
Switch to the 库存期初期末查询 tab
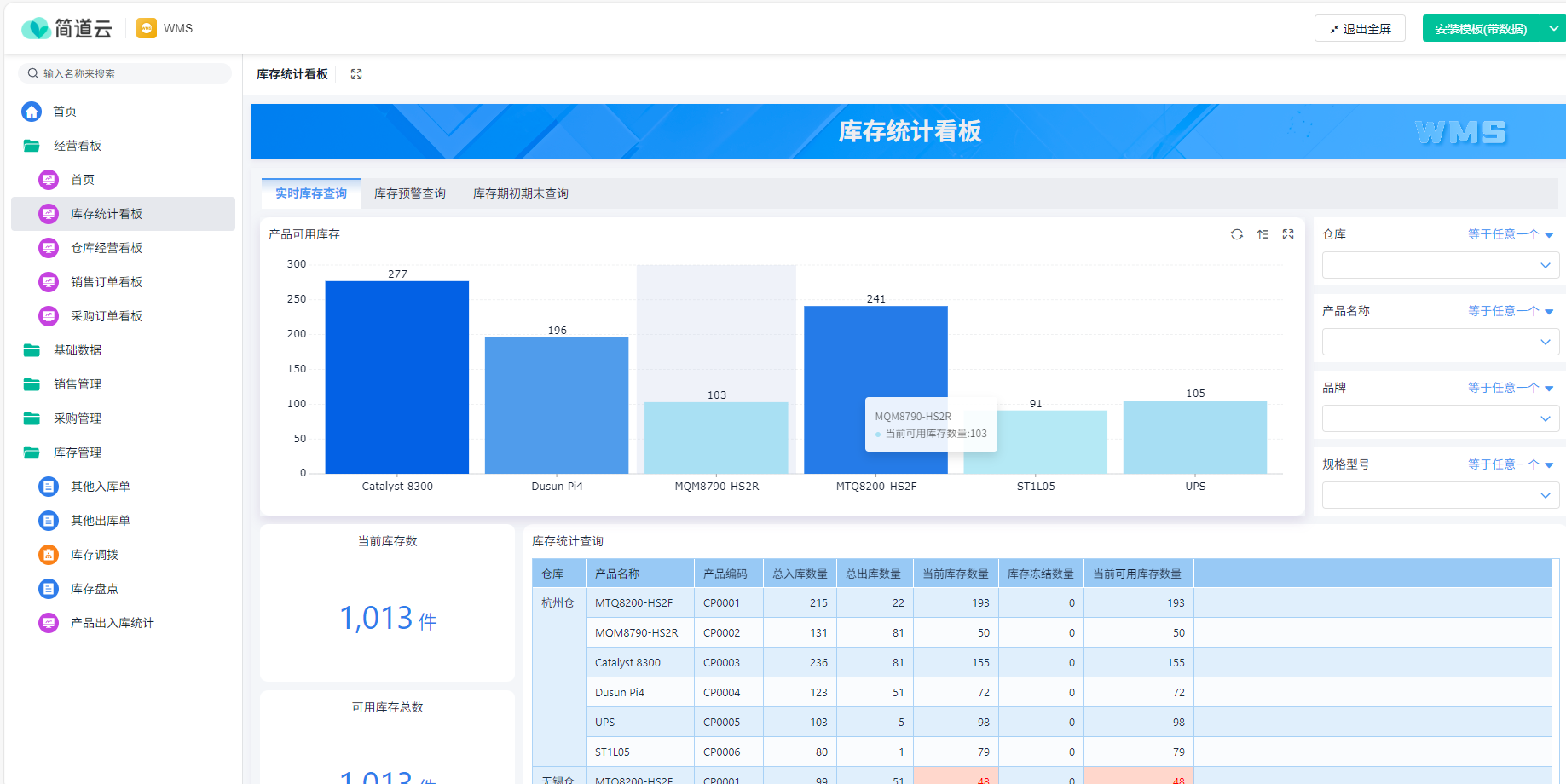click(x=519, y=193)
